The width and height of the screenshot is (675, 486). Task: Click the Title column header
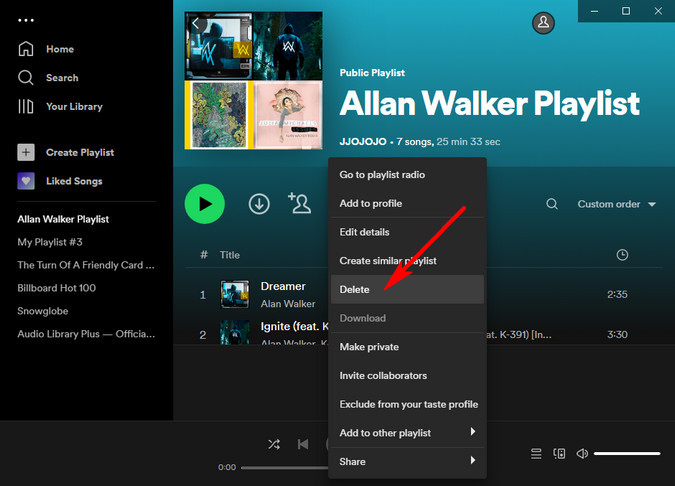pyautogui.click(x=229, y=255)
